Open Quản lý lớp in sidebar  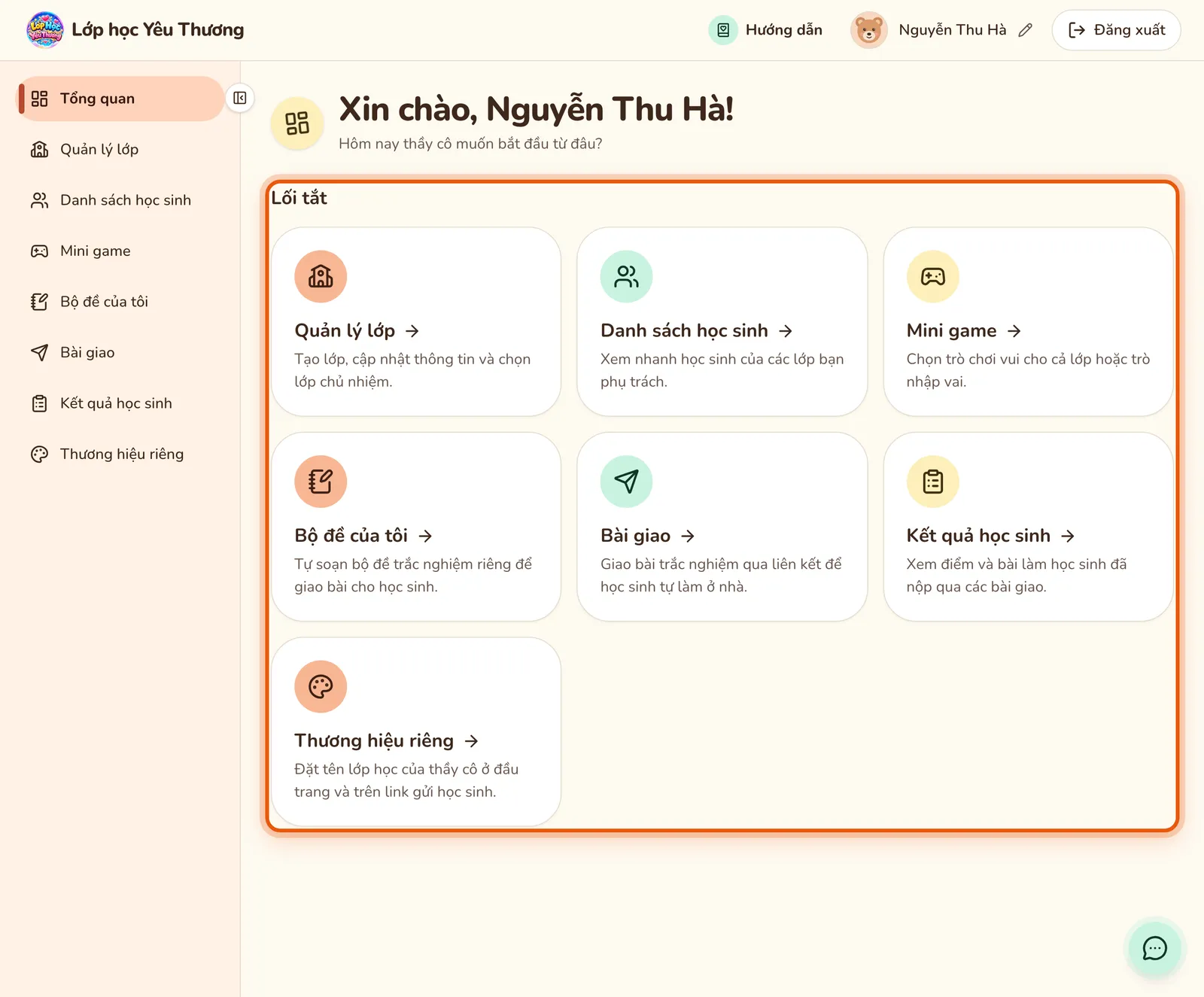pyautogui.click(x=120, y=149)
